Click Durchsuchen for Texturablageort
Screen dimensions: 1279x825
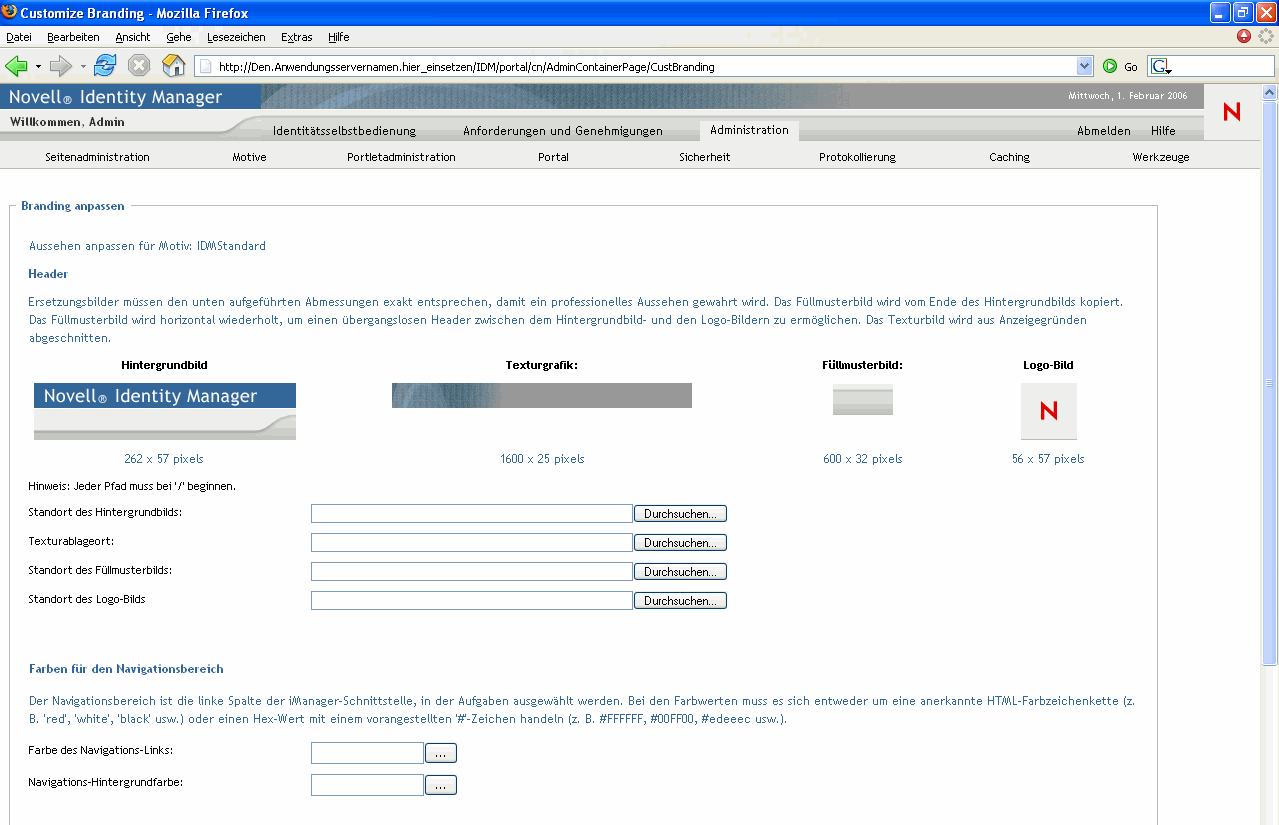(680, 543)
